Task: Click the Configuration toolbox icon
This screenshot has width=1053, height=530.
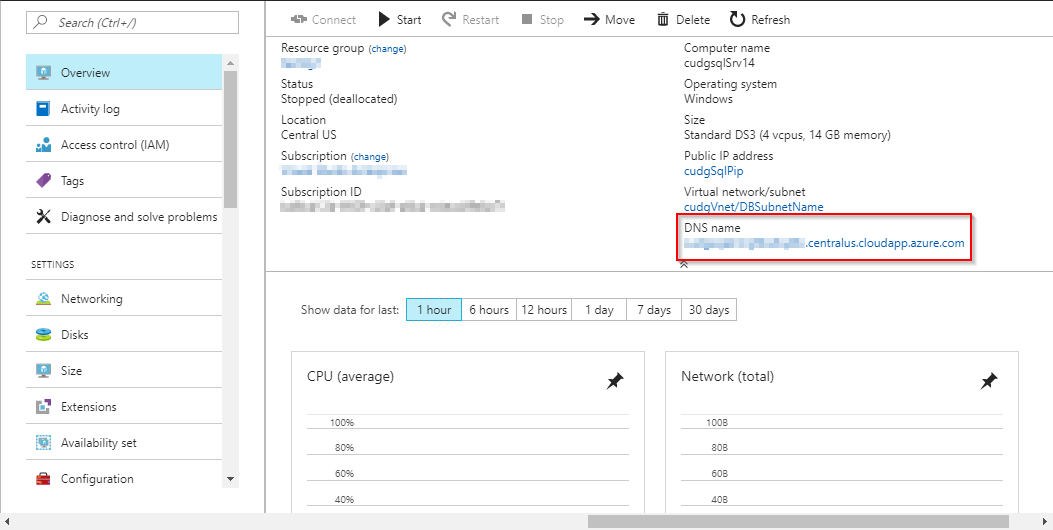Action: coord(43,479)
